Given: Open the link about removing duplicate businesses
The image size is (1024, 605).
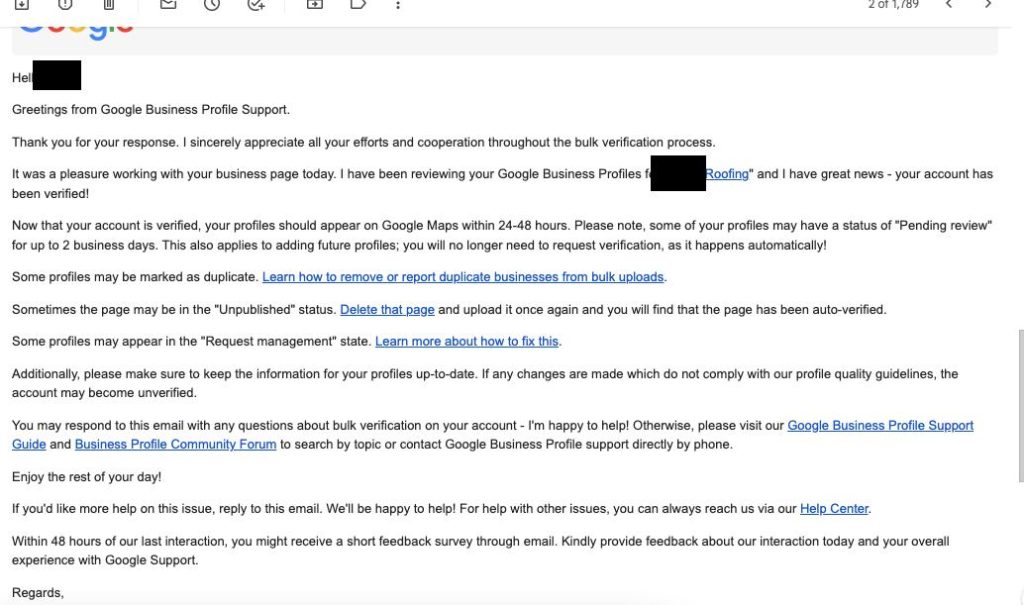Looking at the screenshot, I should (x=464, y=277).
